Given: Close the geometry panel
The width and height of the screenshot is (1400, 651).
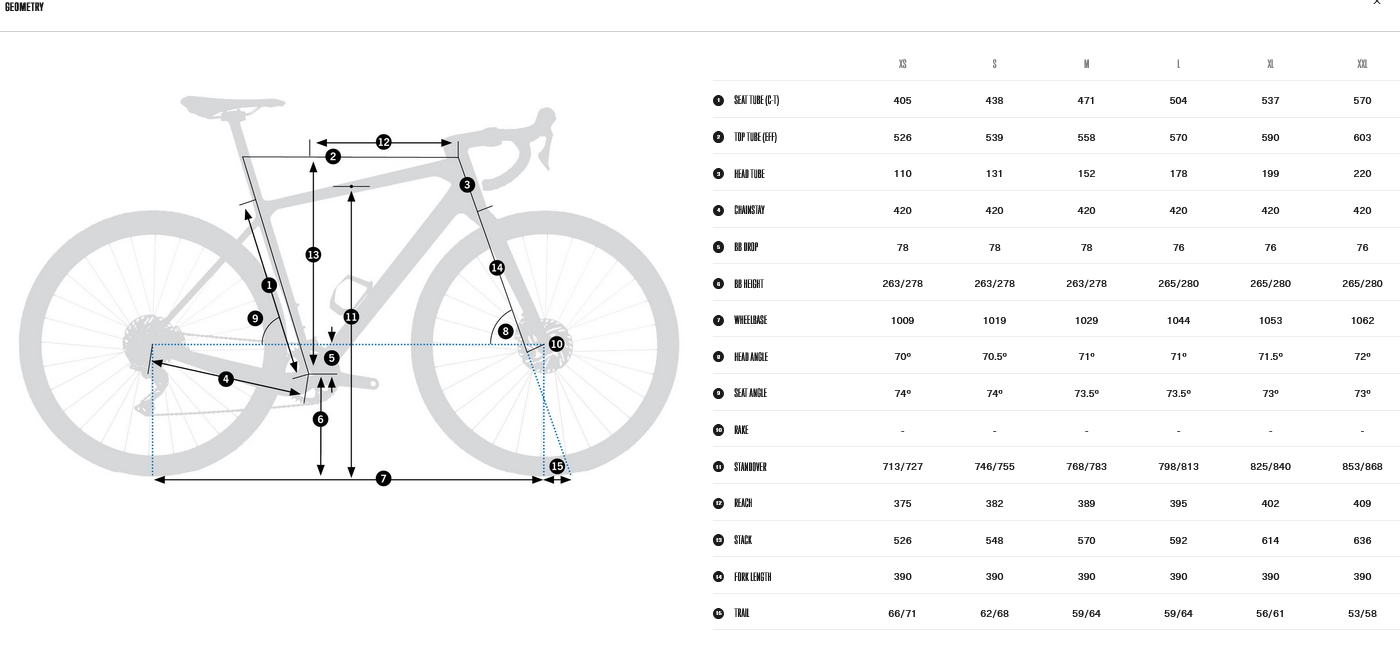Looking at the screenshot, I should click(1377, 3).
